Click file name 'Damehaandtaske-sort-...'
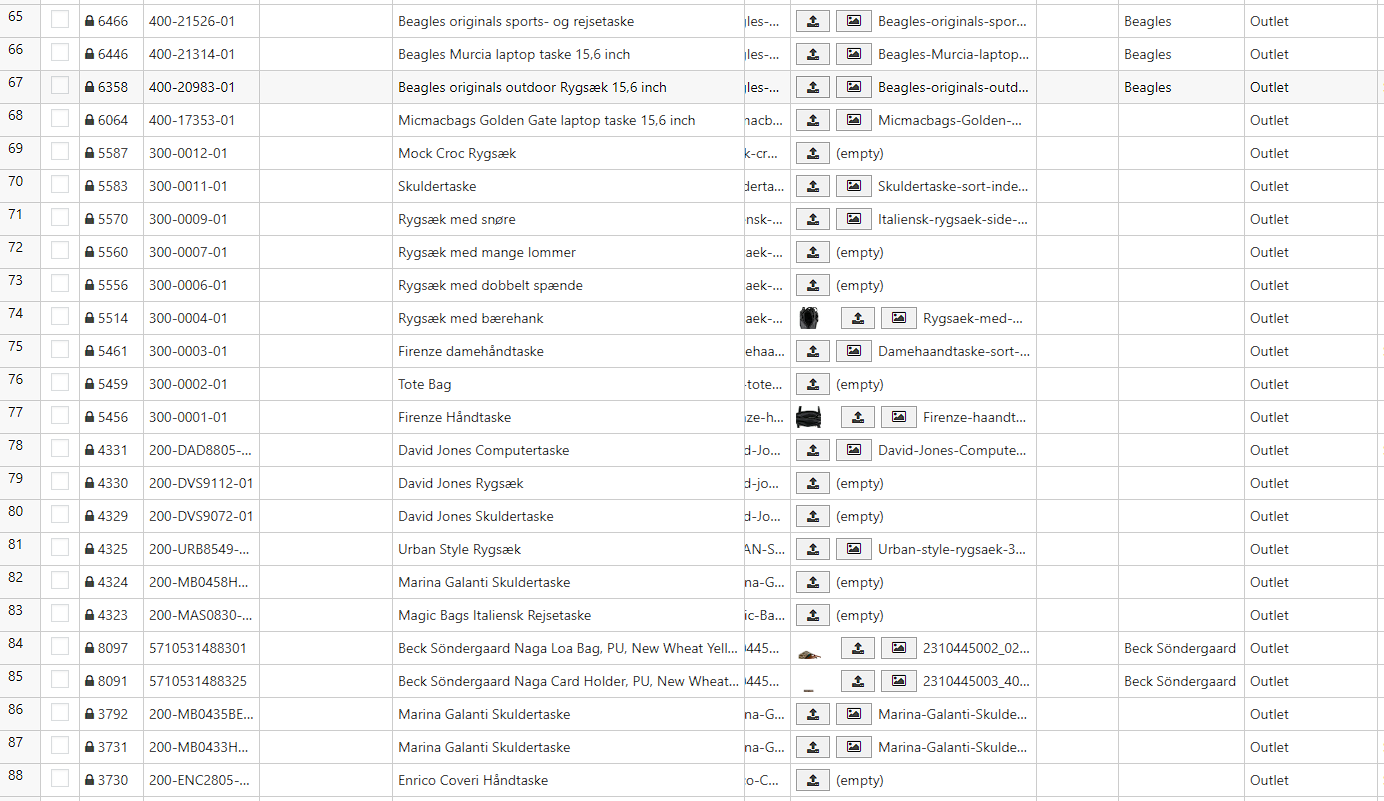This screenshot has height=801, width=1384. tap(954, 351)
